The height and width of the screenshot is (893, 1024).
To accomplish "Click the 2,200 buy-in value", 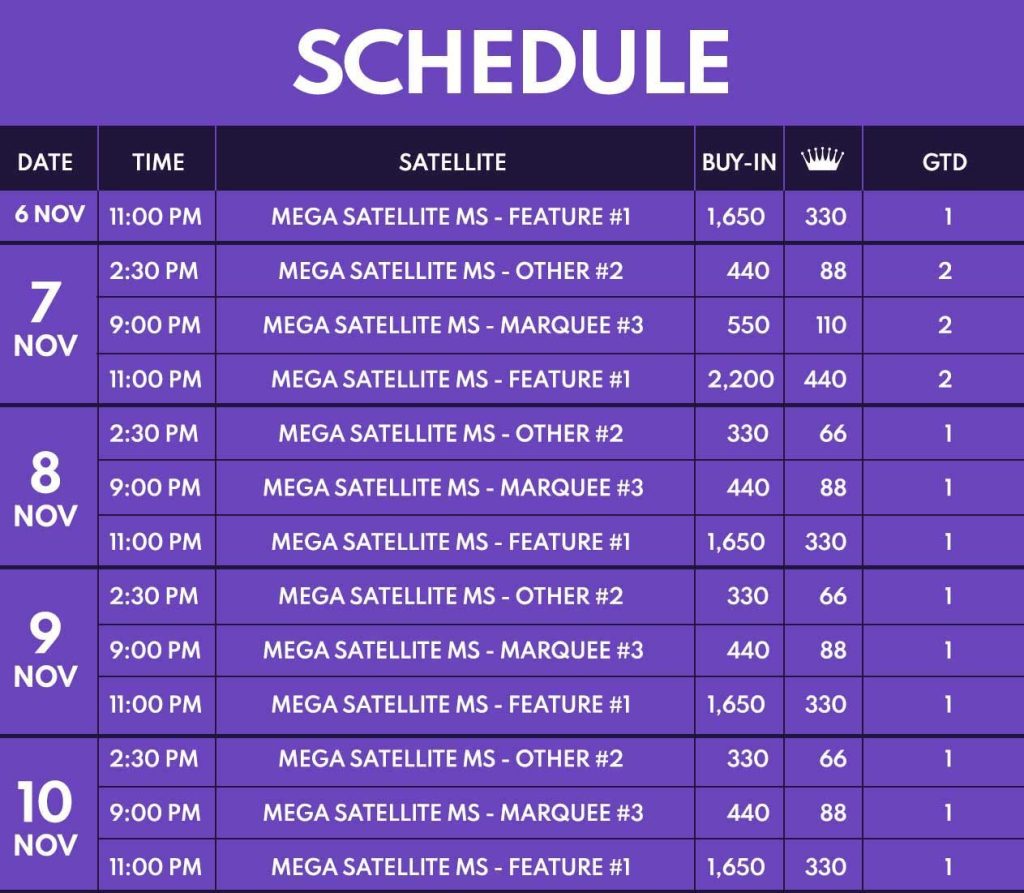I will [741, 379].
